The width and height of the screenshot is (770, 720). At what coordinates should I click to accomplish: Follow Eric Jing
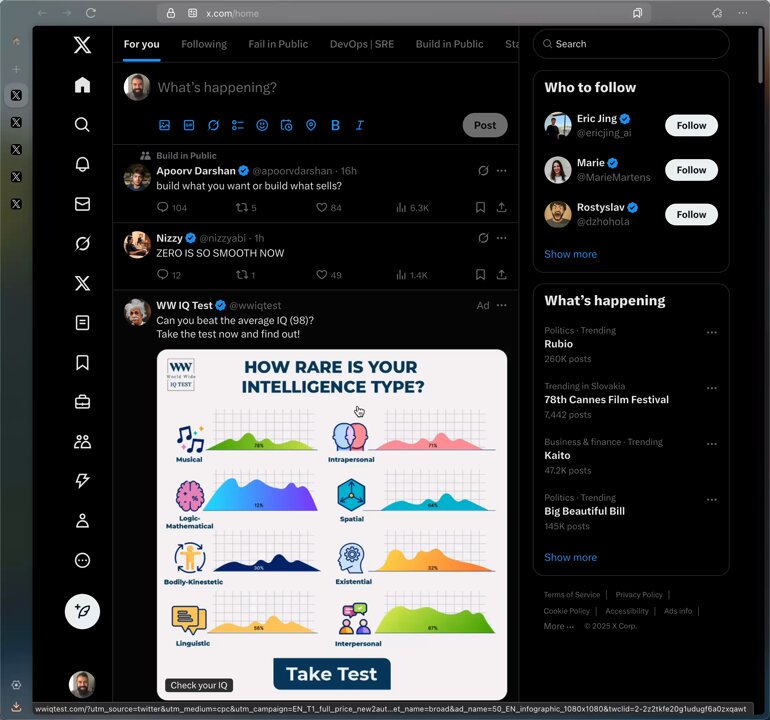(691, 126)
